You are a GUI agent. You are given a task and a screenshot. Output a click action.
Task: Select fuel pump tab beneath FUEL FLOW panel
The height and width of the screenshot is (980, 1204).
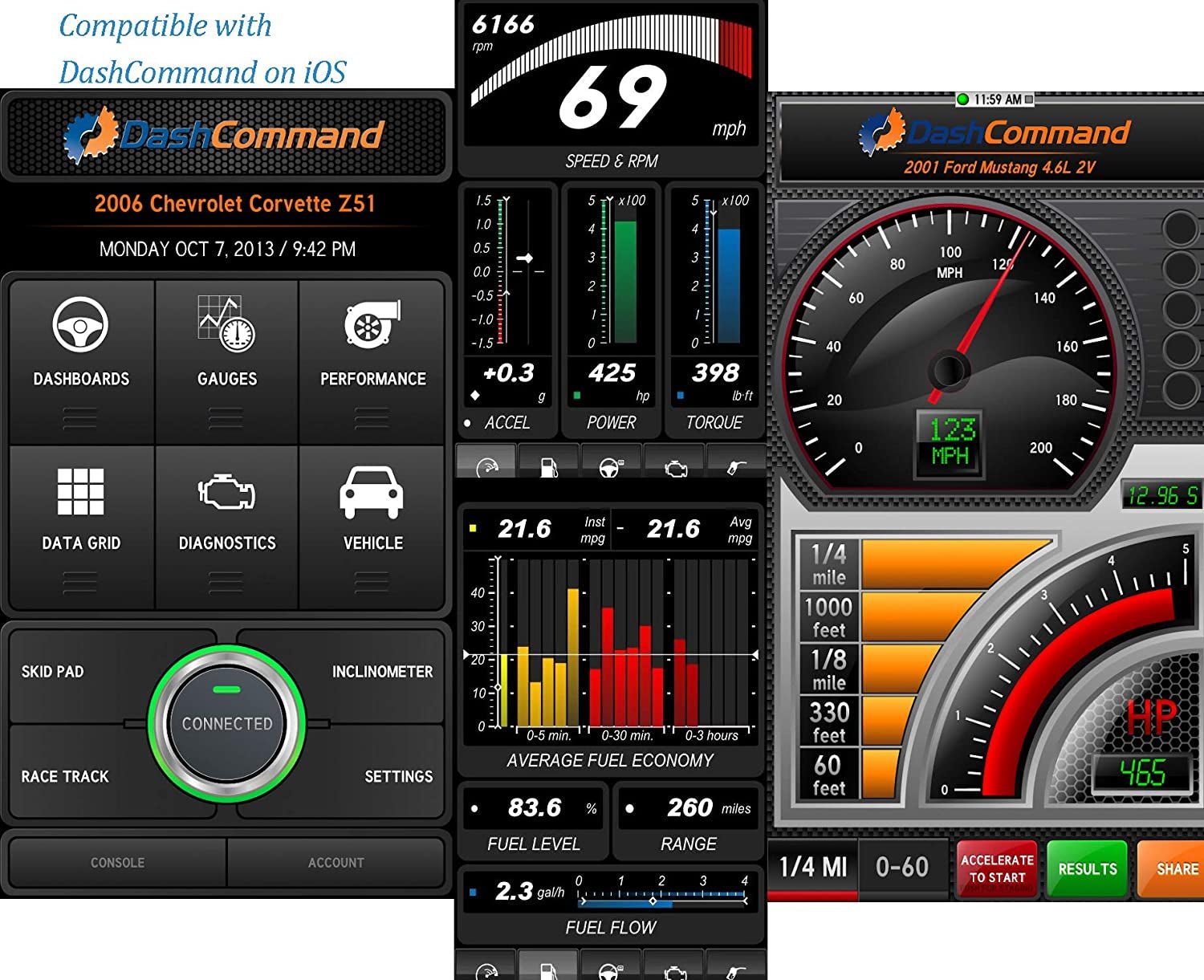point(548,966)
